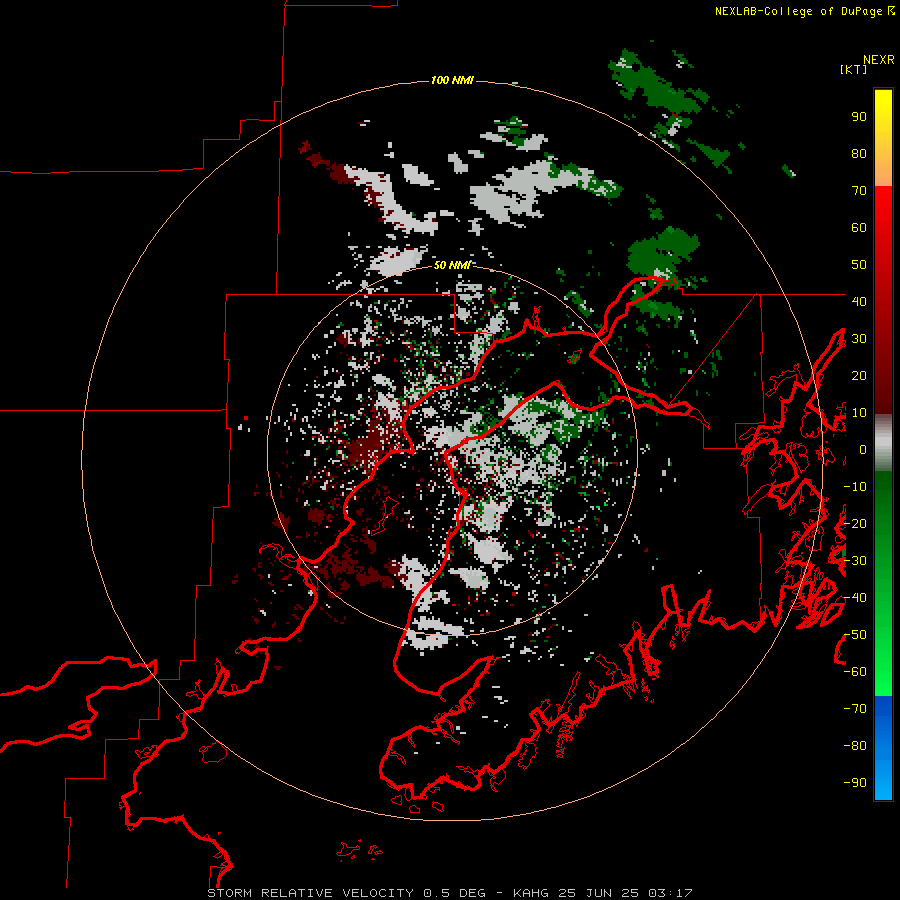900x900 pixels.
Task: Click the gray zero-velocity segment of the color bar
Action: click(x=883, y=443)
